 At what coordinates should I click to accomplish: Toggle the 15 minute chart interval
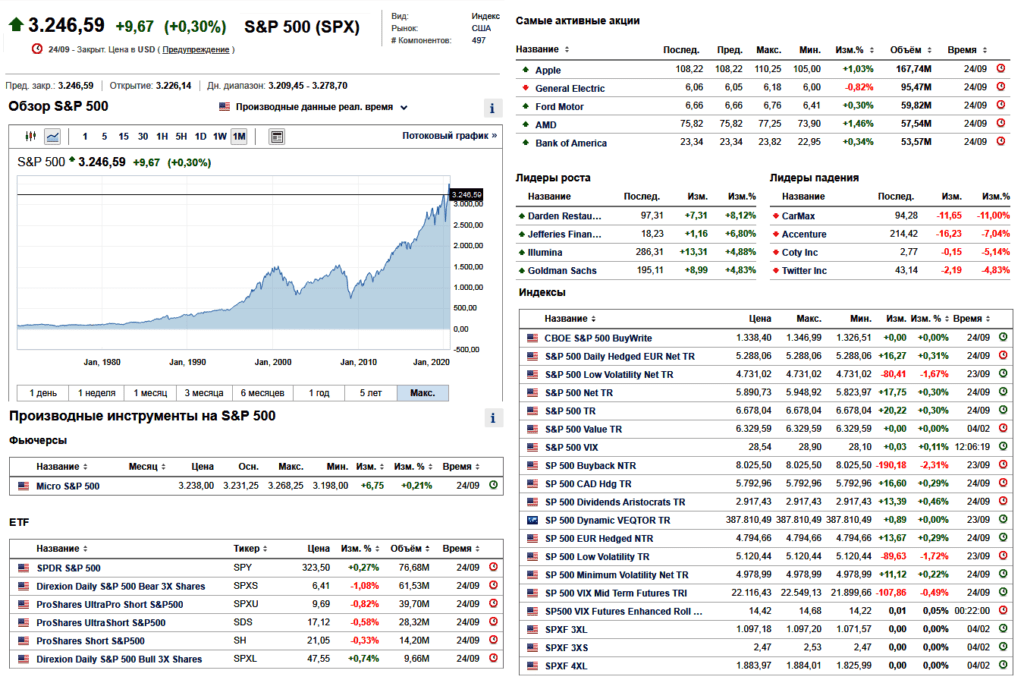pyautogui.click(x=123, y=136)
